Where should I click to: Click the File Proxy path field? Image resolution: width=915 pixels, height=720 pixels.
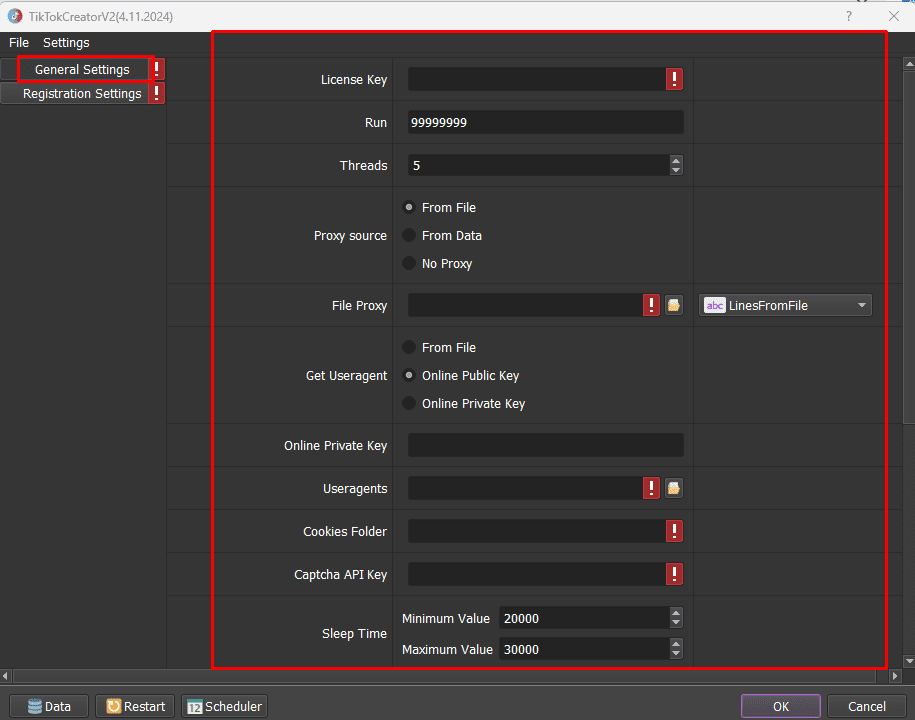(x=525, y=305)
